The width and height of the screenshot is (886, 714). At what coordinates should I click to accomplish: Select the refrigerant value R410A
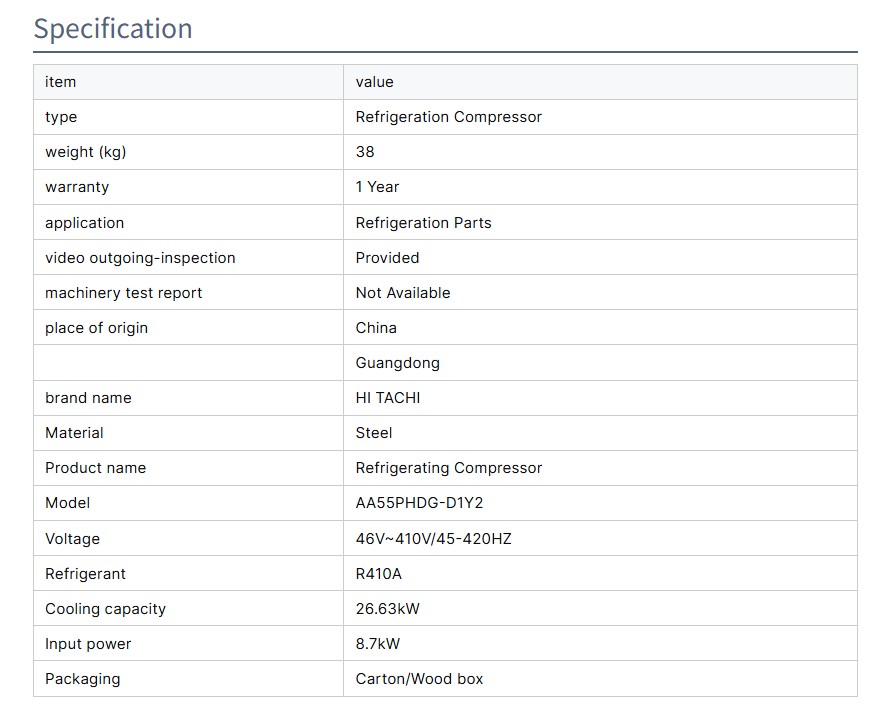(x=379, y=574)
